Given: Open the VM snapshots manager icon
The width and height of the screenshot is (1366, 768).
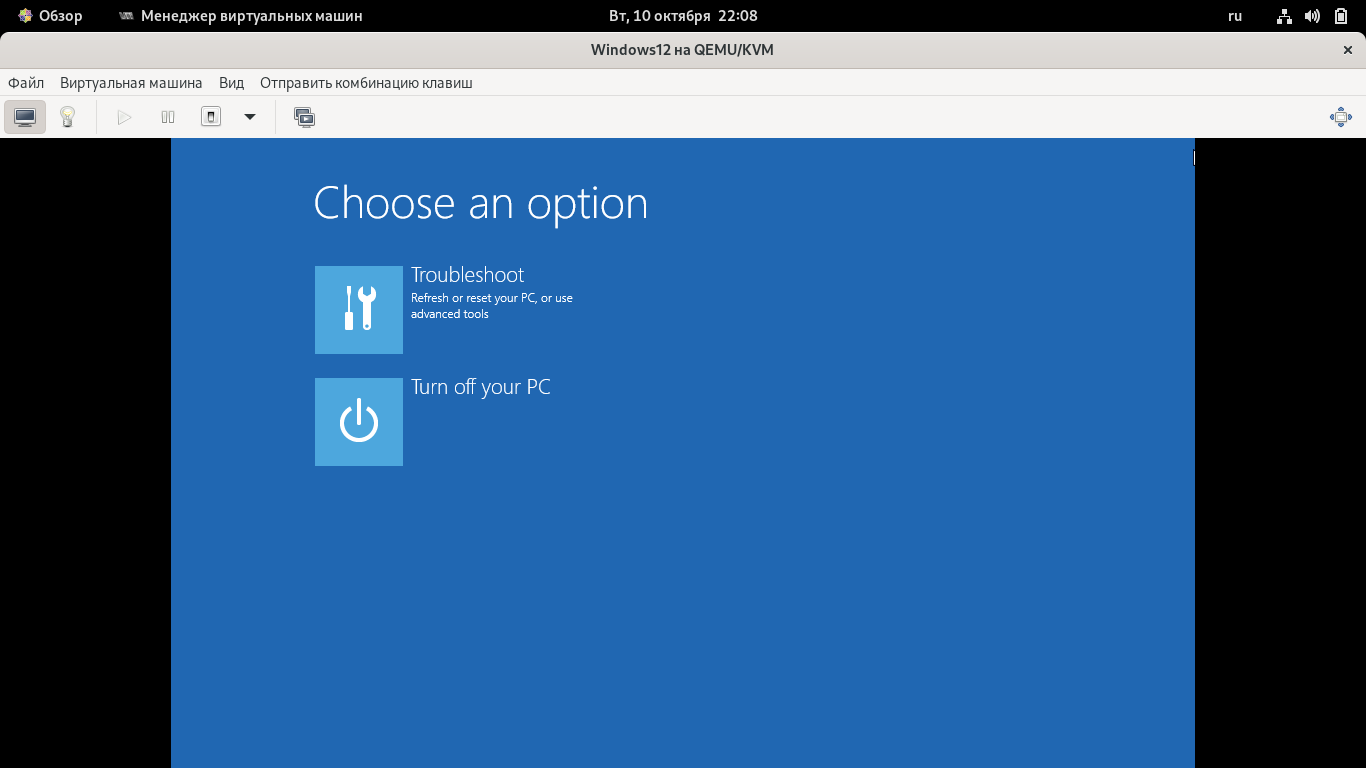Looking at the screenshot, I should [x=304, y=117].
